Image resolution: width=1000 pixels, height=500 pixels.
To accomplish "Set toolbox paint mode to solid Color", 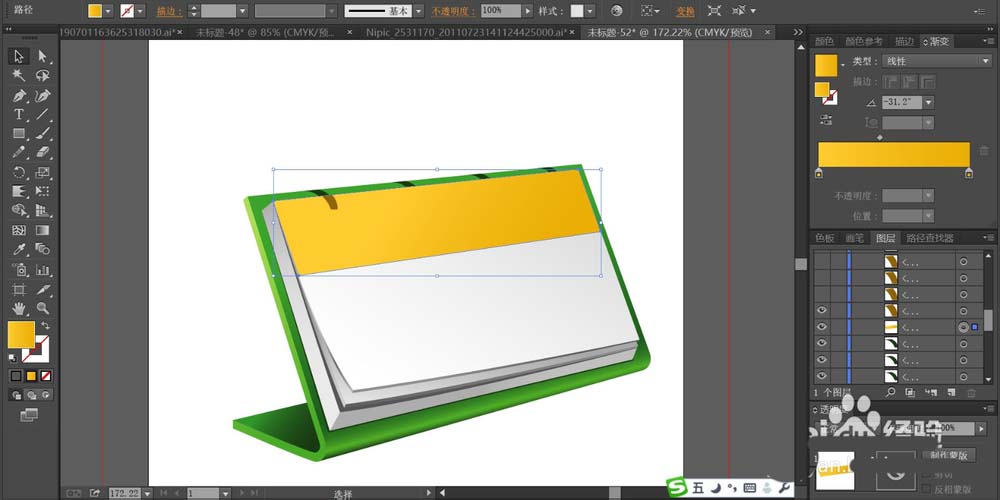I will (x=16, y=376).
